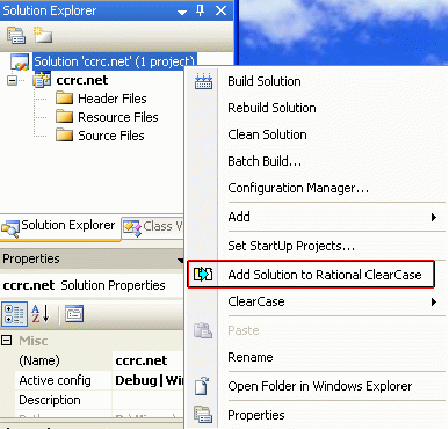
Task: Click the solution icon beside Solution 'ccrc.net'
Action: click(19, 62)
